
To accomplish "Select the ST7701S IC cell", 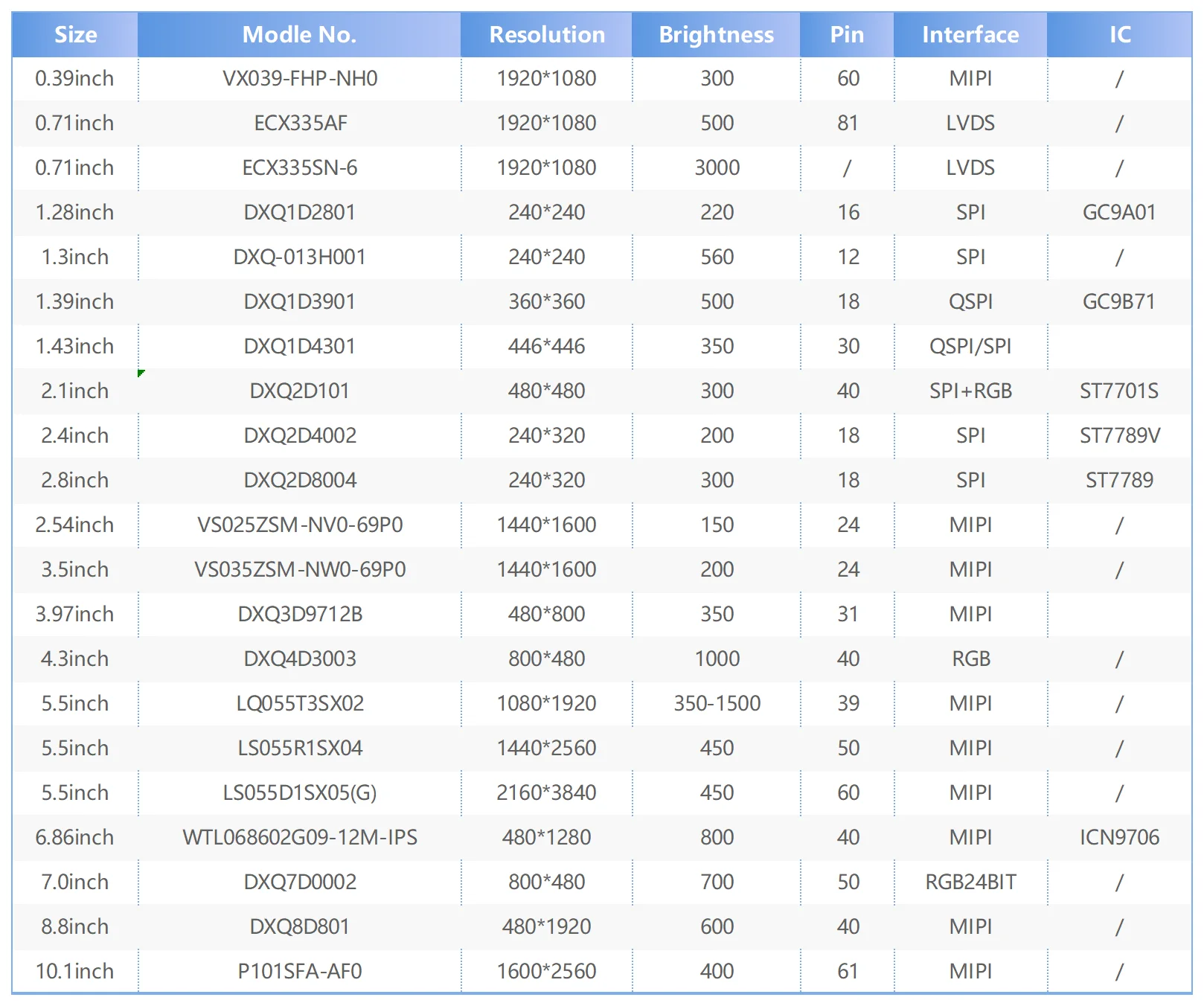I will click(1119, 391).
